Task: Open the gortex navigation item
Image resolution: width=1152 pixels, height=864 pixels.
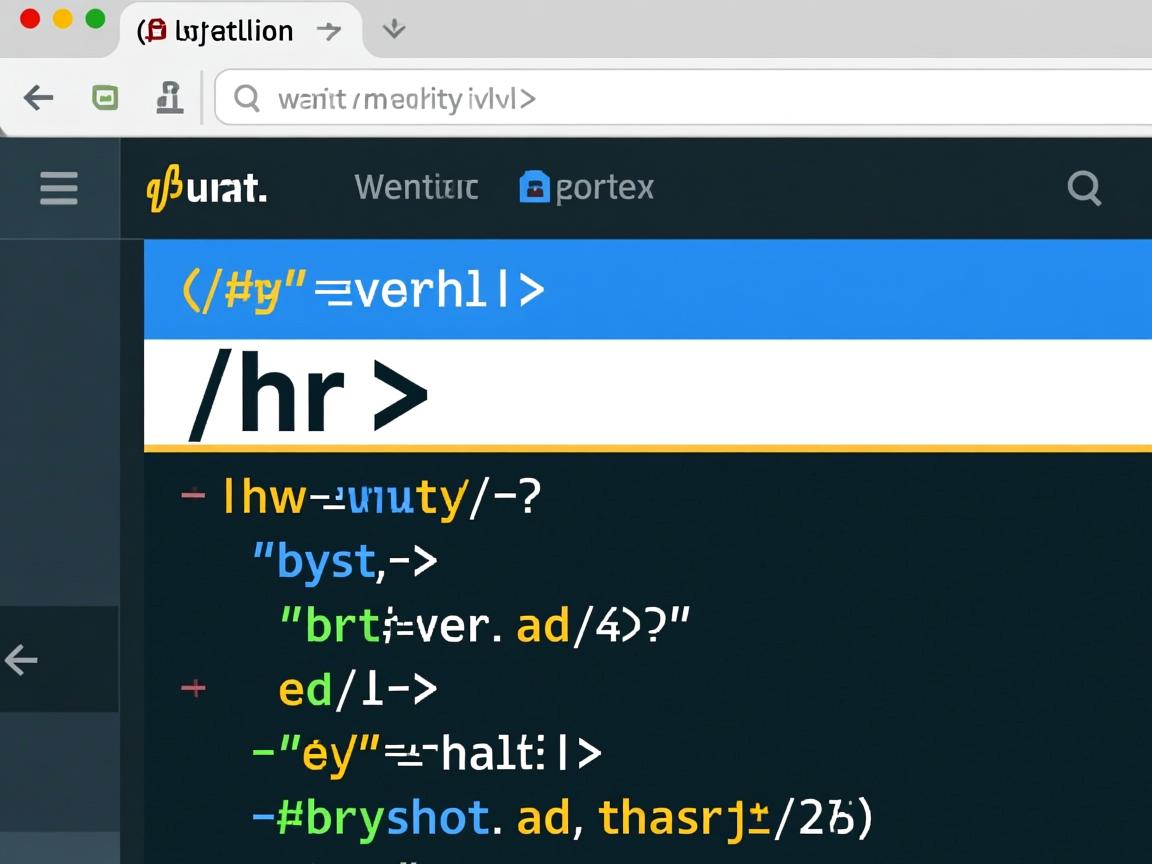Action: tap(604, 187)
